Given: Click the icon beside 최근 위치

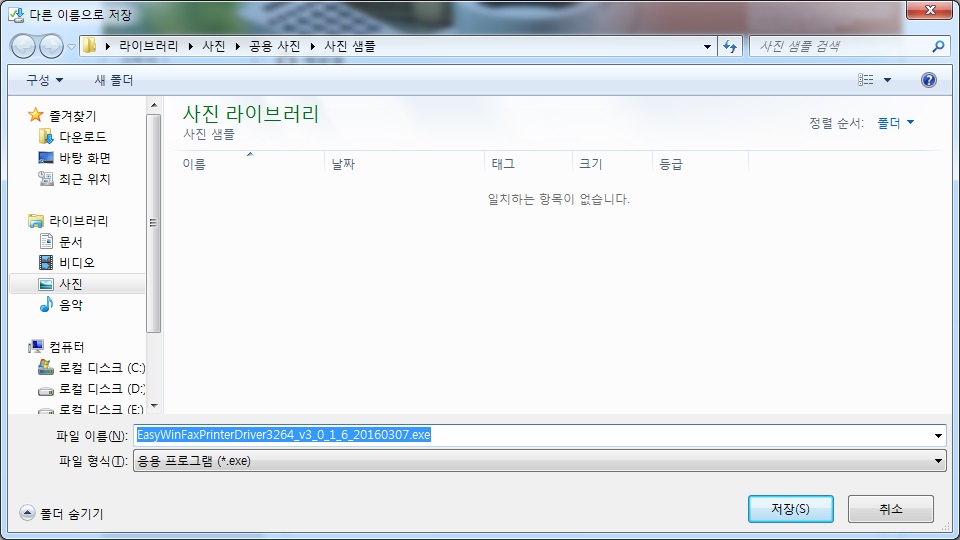Looking at the screenshot, I should tap(46, 178).
